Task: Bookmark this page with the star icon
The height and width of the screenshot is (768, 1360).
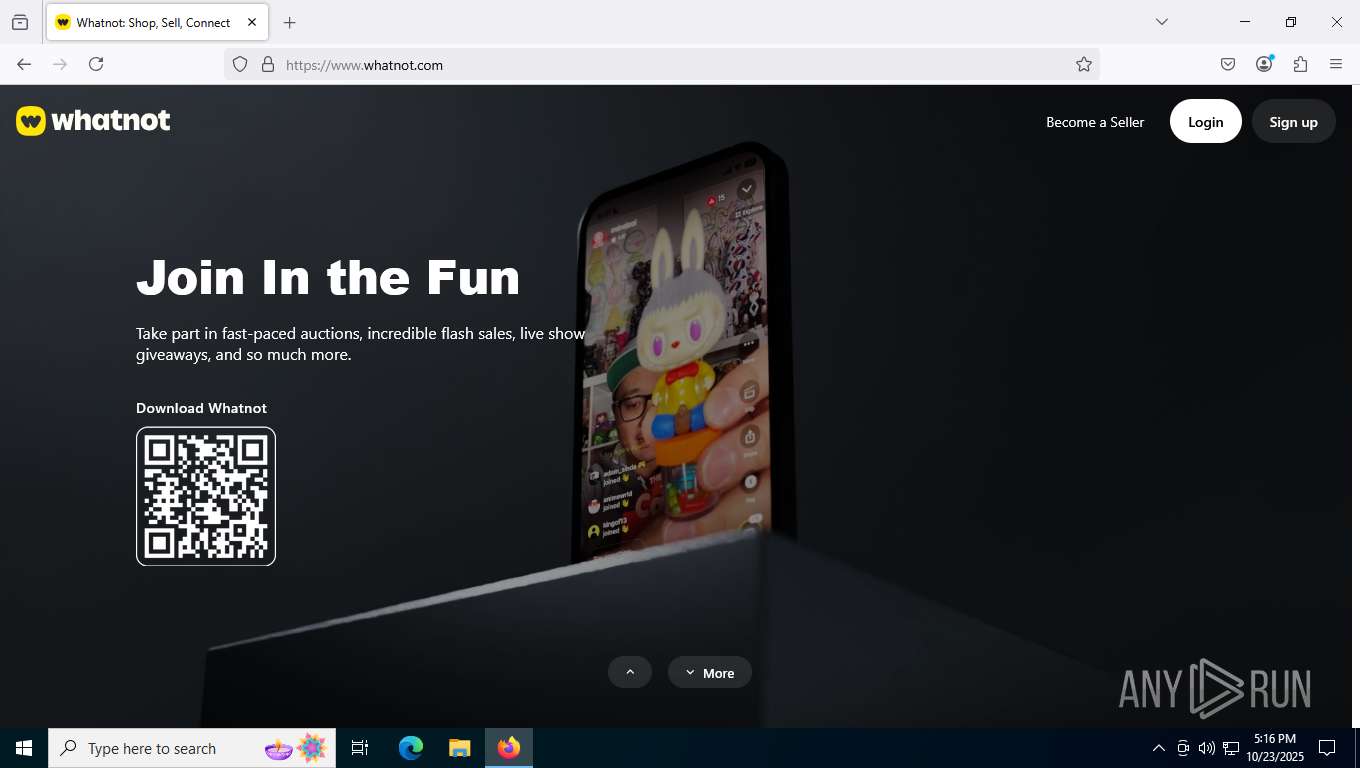Action: 1084,64
